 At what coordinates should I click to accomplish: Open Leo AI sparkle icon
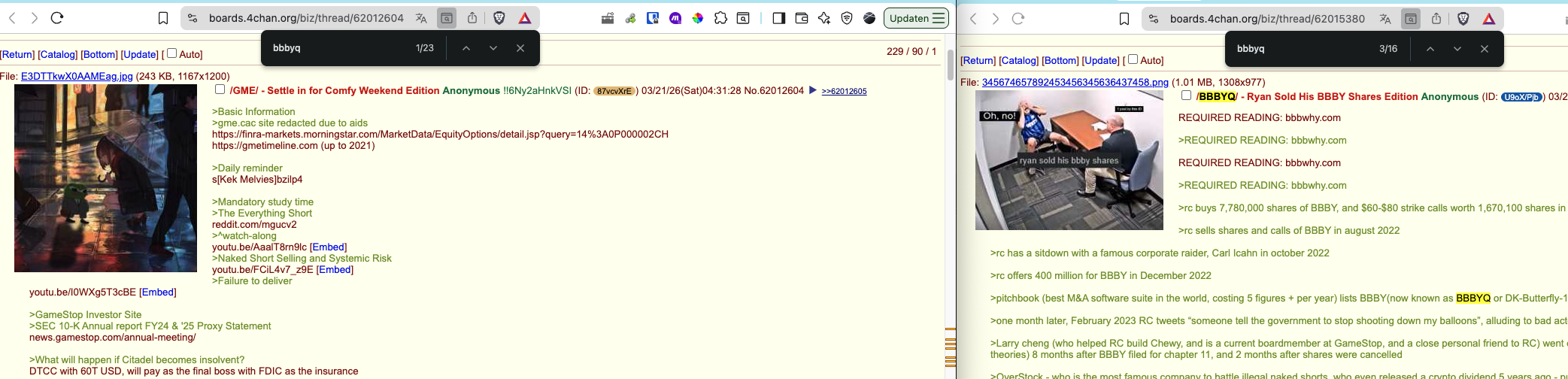coord(824,18)
